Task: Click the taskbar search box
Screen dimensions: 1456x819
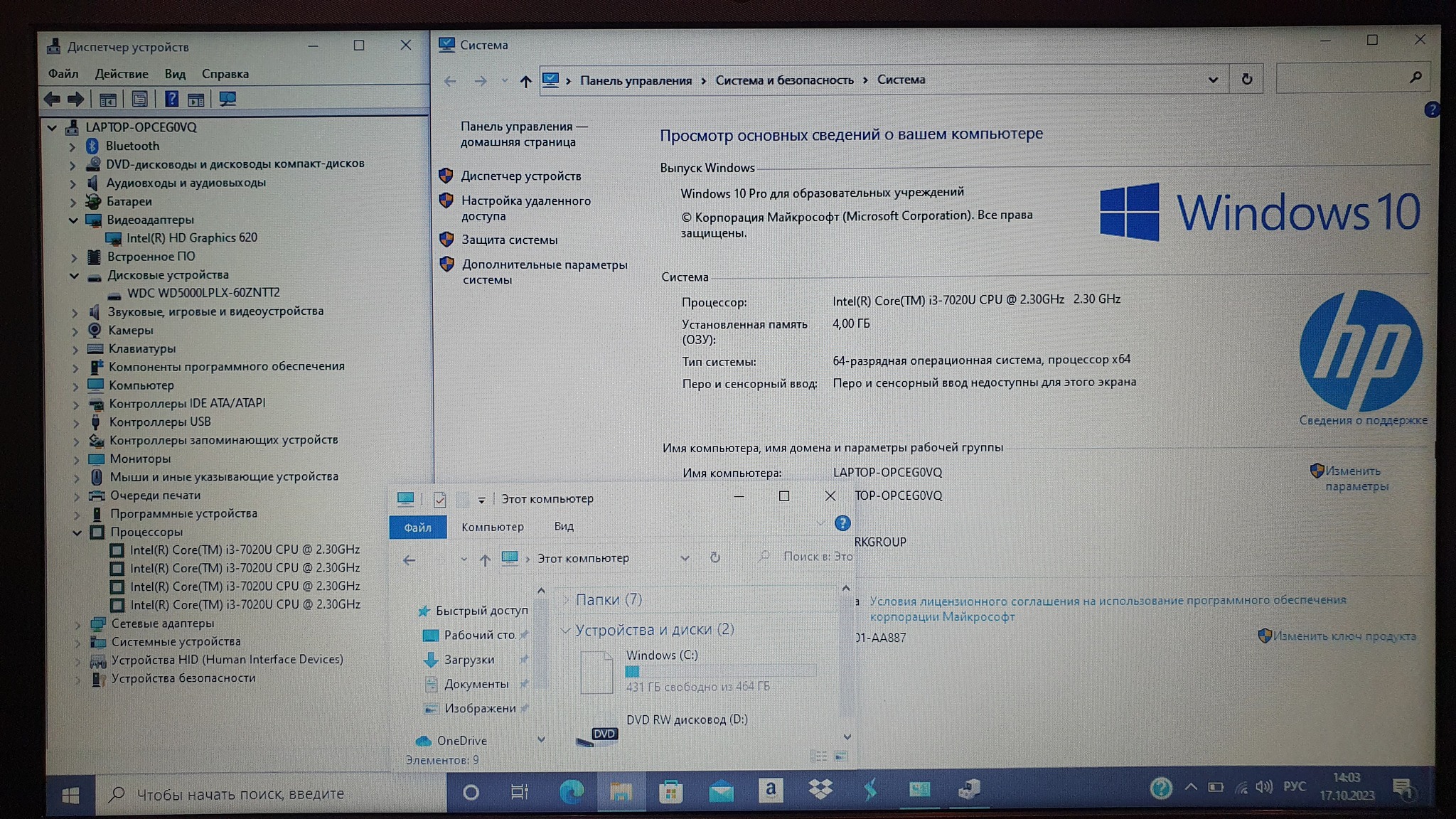Action: click(x=270, y=794)
